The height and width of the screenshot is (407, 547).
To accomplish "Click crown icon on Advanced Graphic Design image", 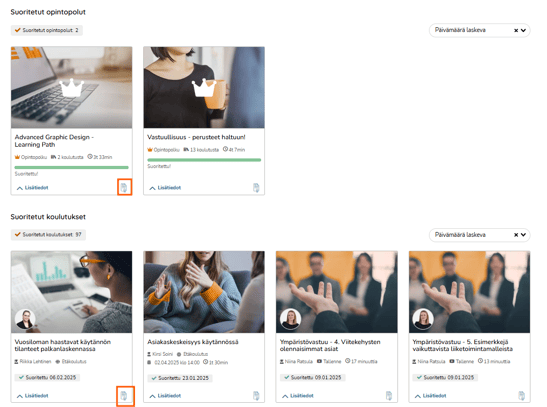I will click(x=72, y=88).
